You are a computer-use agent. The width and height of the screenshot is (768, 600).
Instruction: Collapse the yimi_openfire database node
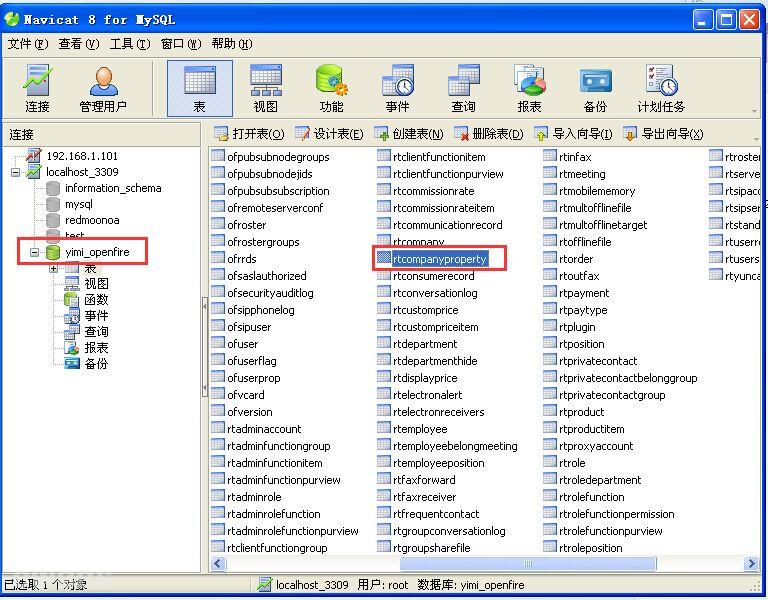(x=34, y=253)
